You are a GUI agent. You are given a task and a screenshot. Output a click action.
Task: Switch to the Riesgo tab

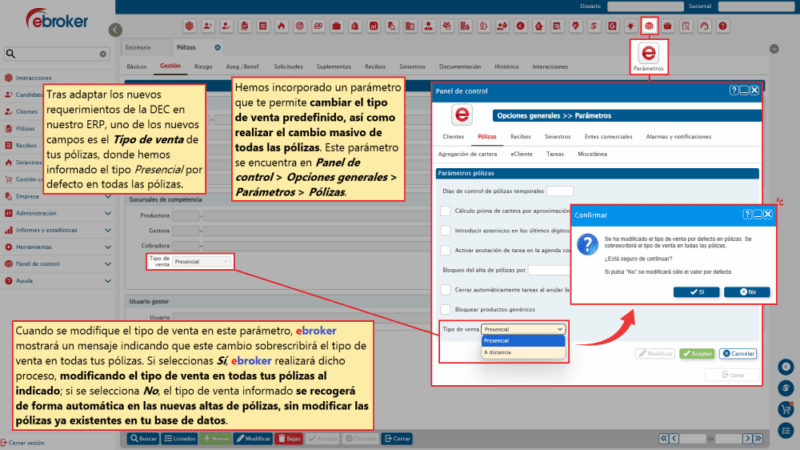pyautogui.click(x=203, y=66)
